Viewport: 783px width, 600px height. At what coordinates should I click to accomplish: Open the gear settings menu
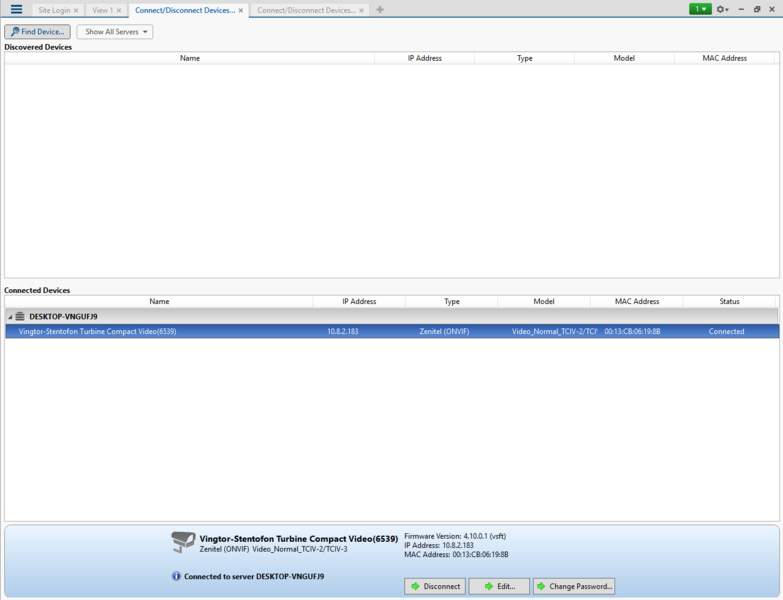(x=722, y=9)
